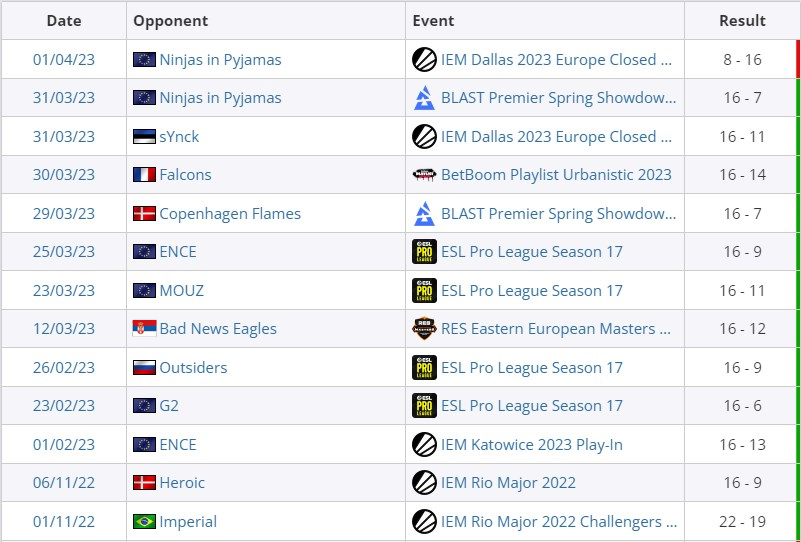Click the 22 - 19 result against Imperial
The width and height of the screenshot is (801, 542).
(742, 522)
